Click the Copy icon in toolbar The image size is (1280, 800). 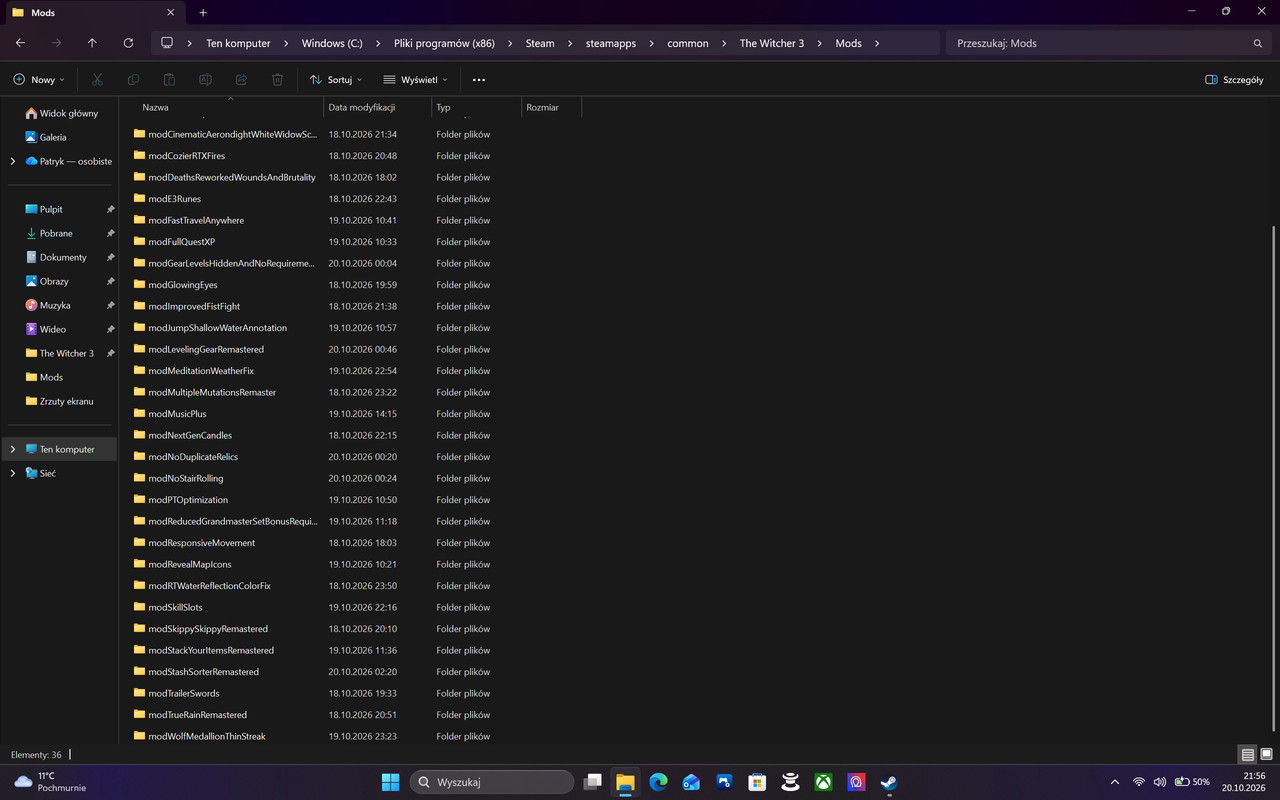point(133,80)
